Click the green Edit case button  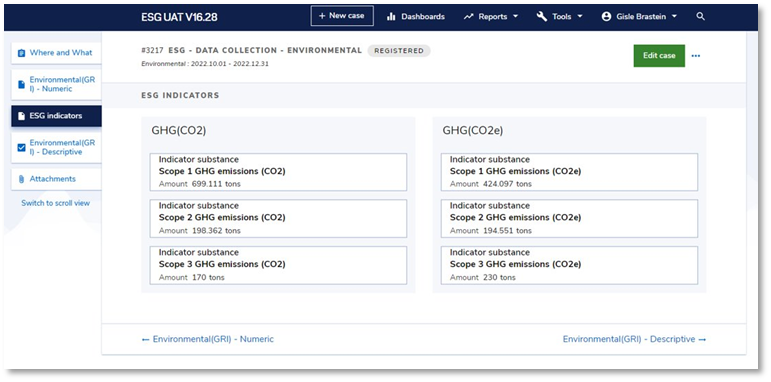659,56
